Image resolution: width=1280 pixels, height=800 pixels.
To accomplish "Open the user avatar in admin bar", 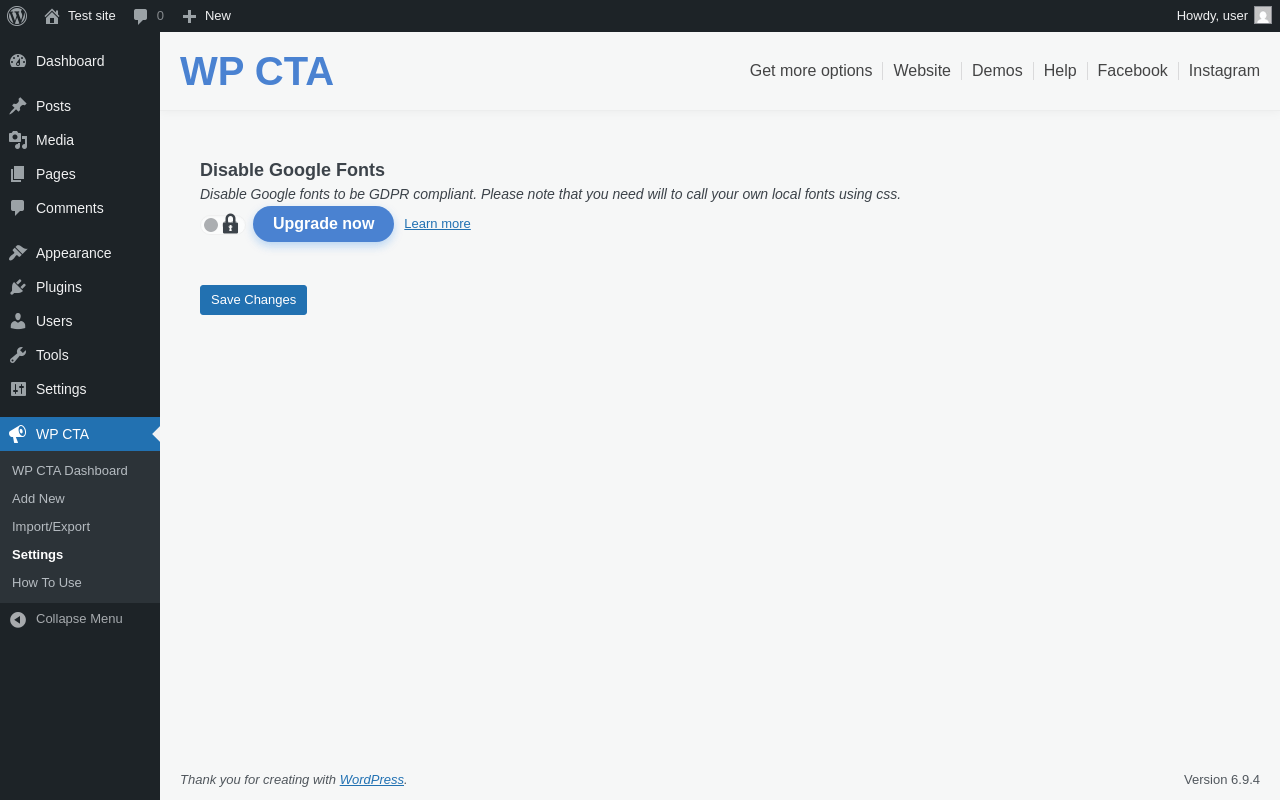I will point(1263,15).
